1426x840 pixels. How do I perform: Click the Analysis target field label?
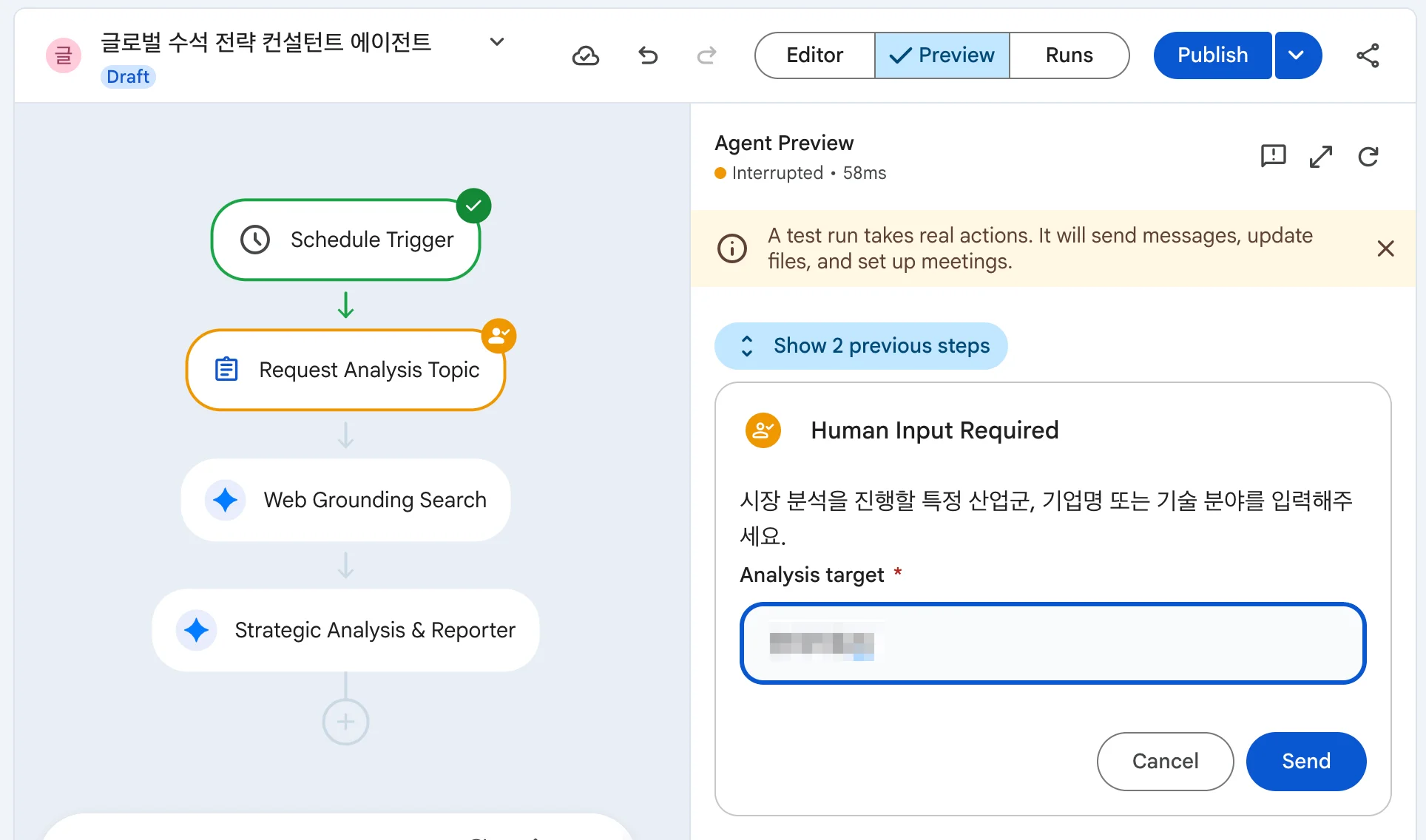click(812, 575)
